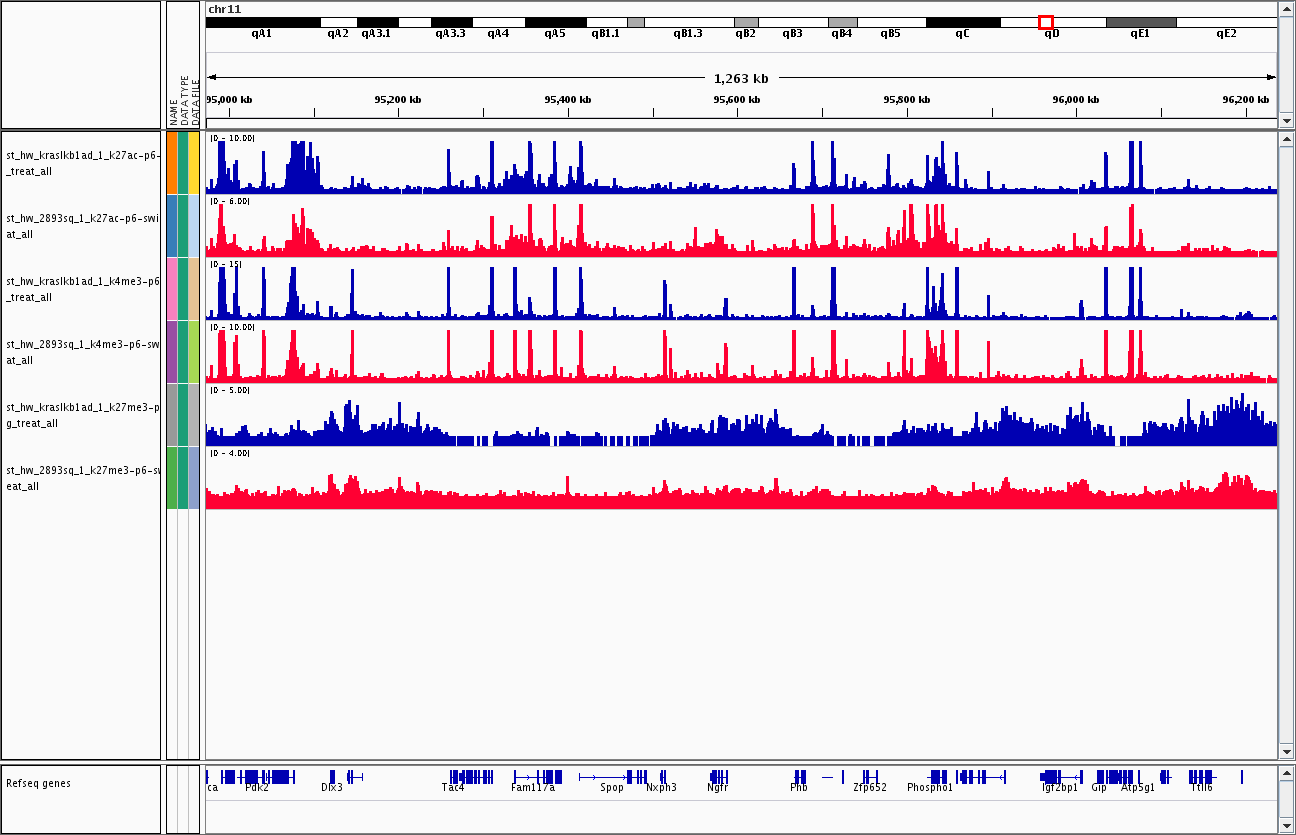Click the pink attribute swatch of k4me3 kraslkb1 track
Image resolution: width=1296 pixels, height=835 pixels.
click(172, 288)
